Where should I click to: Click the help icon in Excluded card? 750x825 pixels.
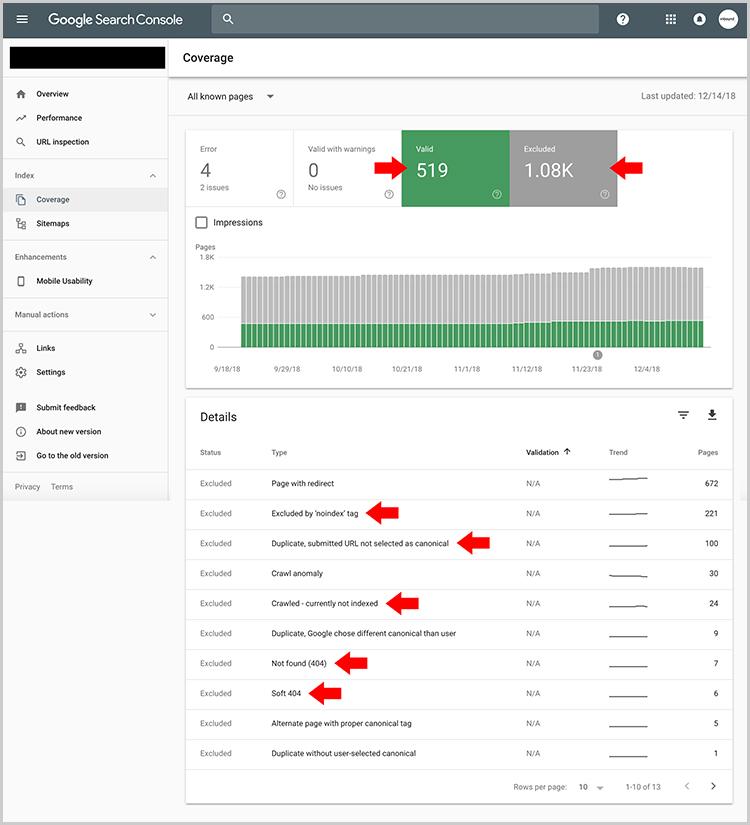(x=605, y=195)
